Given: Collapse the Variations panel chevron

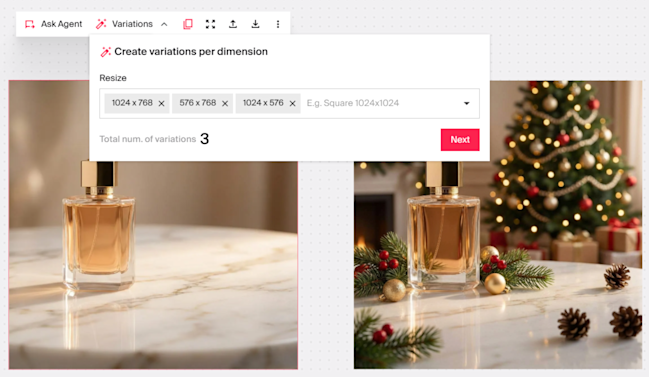Looking at the screenshot, I should [164, 24].
